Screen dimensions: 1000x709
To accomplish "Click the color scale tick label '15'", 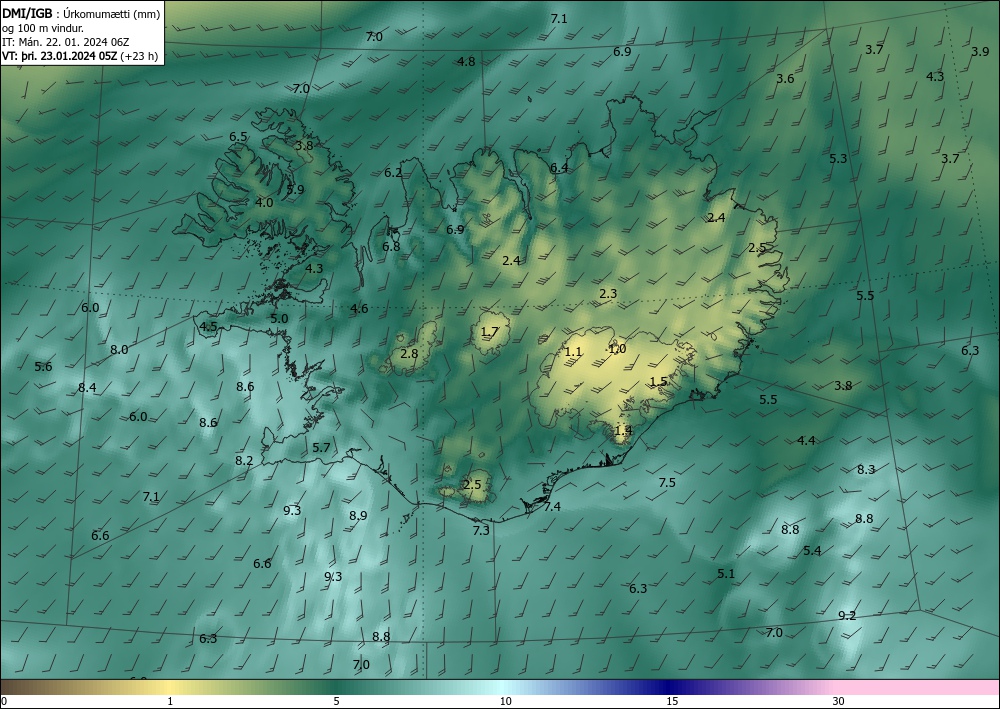I will point(672,701).
